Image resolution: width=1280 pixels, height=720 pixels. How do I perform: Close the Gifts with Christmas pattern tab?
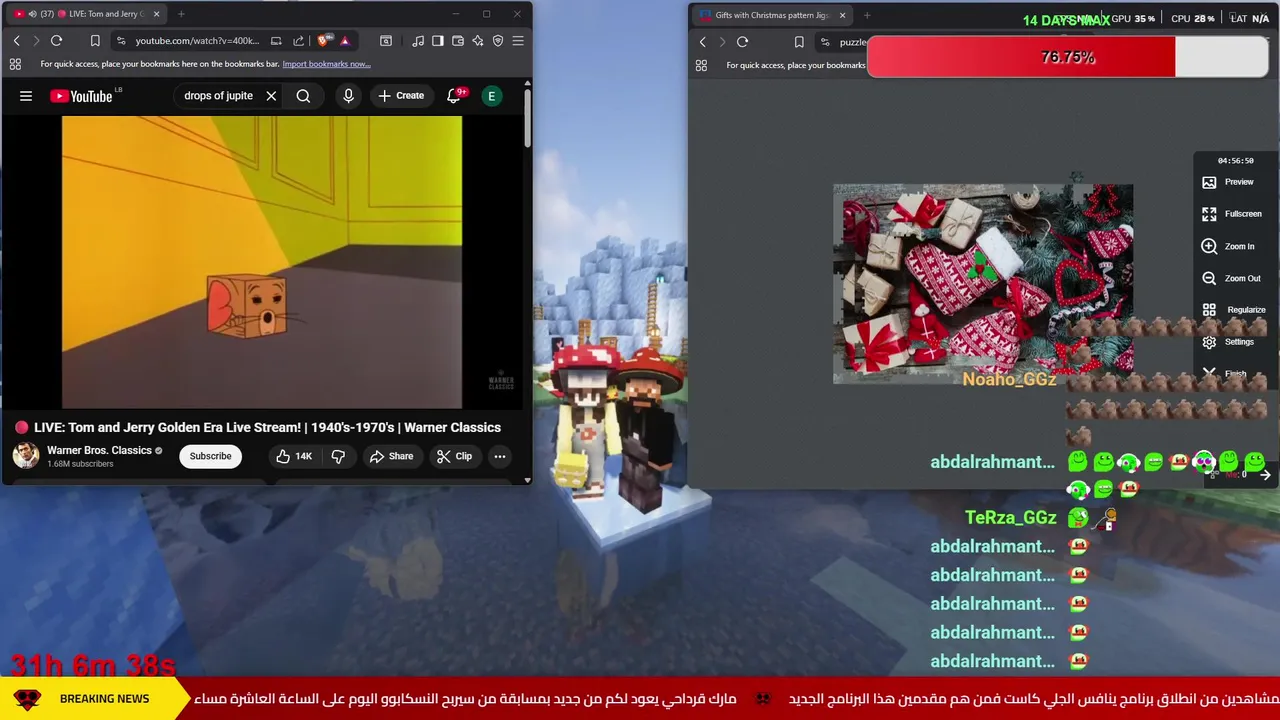842,15
